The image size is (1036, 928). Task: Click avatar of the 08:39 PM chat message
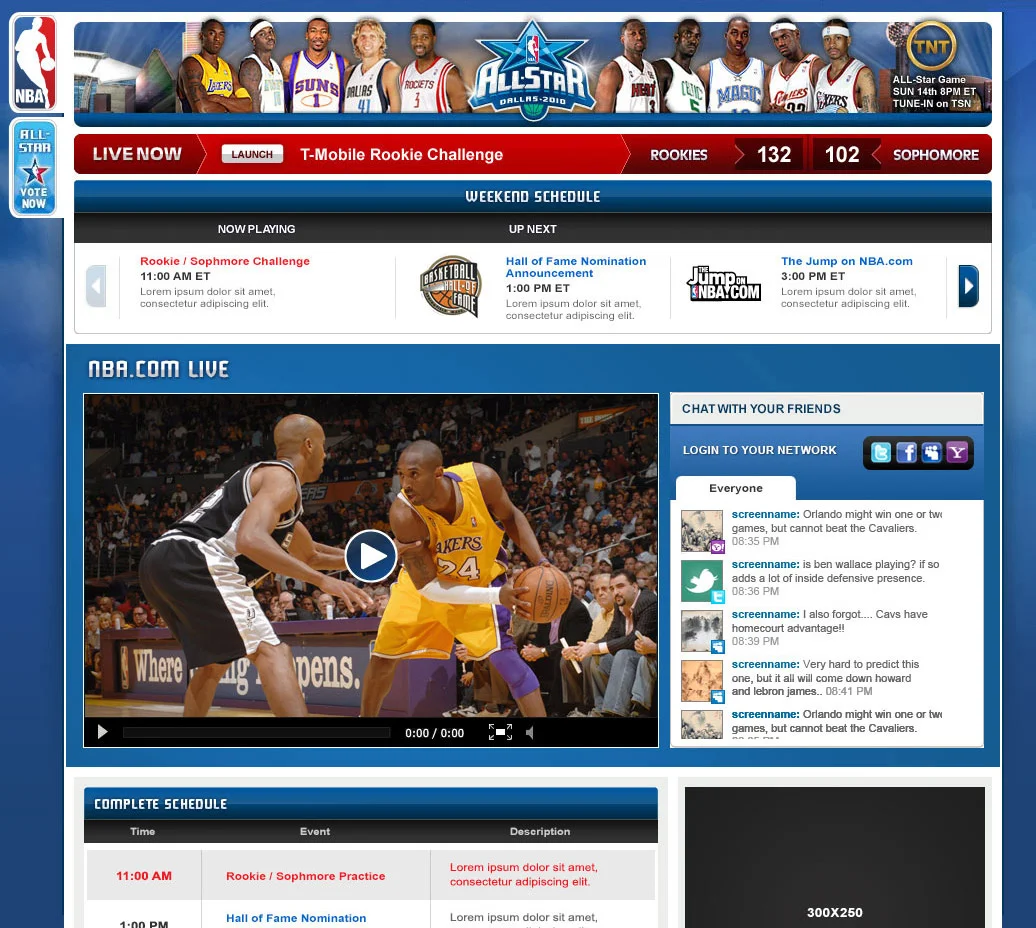pyautogui.click(x=702, y=631)
